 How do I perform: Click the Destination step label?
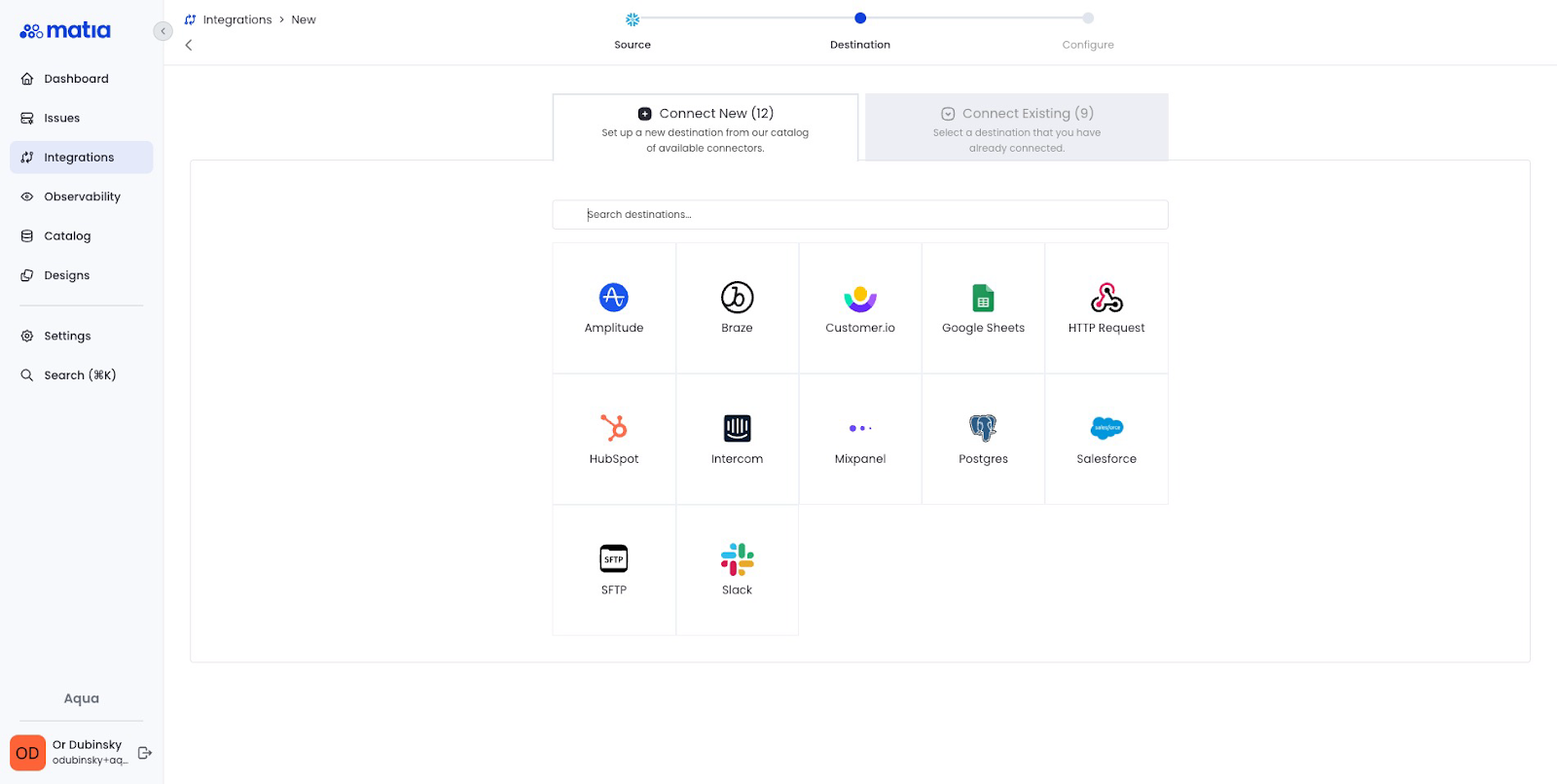coord(860,45)
